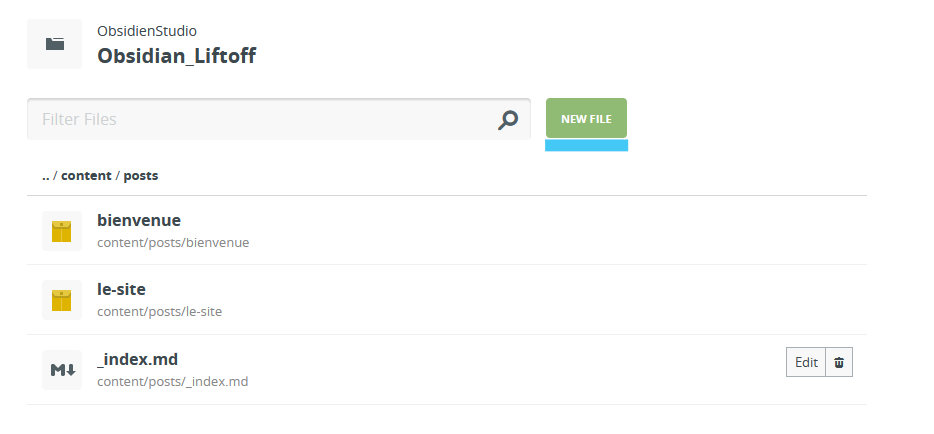Click the Markdown icon for _index.md
The height and width of the screenshot is (434, 934).
[62, 370]
